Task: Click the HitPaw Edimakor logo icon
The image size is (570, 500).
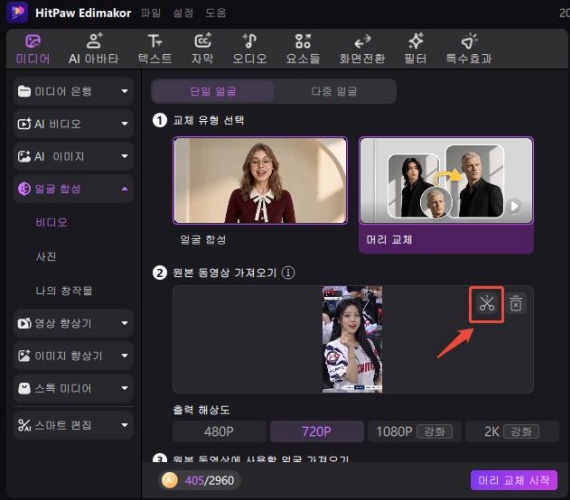Action: [x=17, y=12]
